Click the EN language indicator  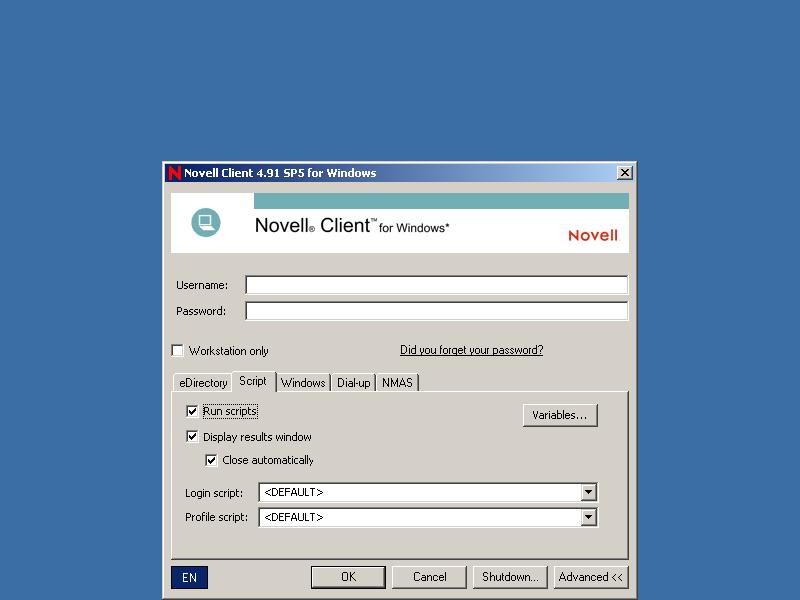point(189,578)
